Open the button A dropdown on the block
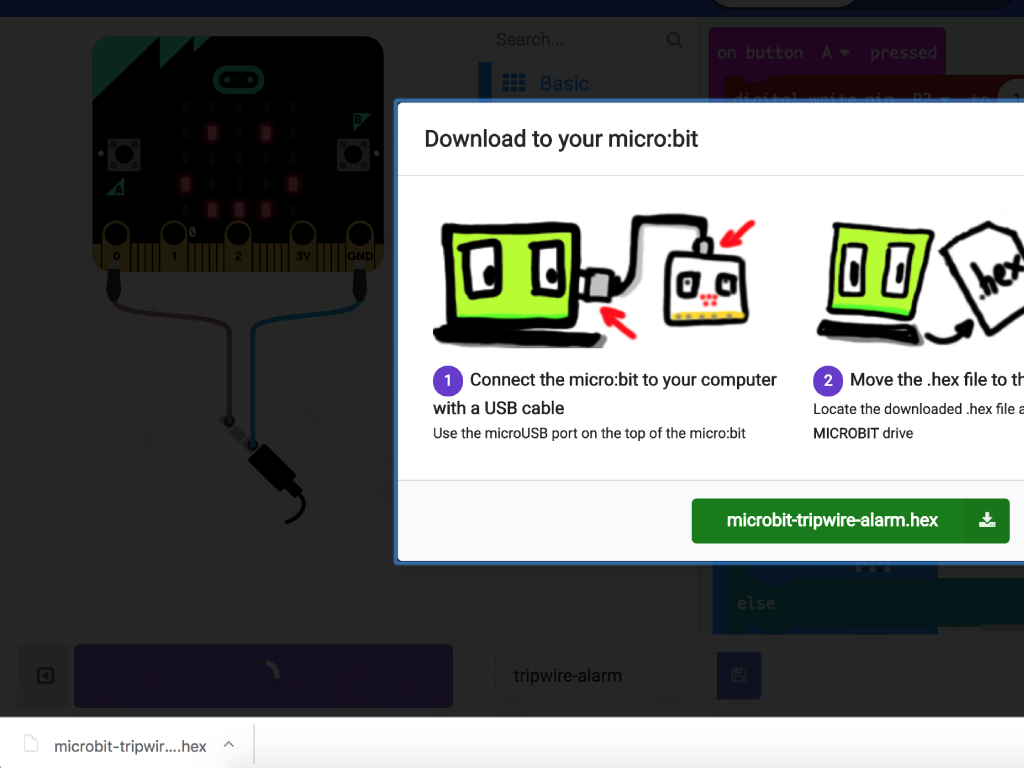 [836, 53]
